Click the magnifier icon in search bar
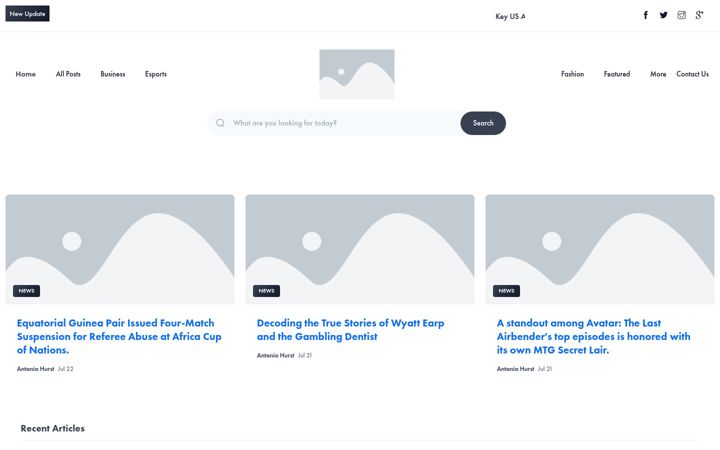 coord(220,123)
